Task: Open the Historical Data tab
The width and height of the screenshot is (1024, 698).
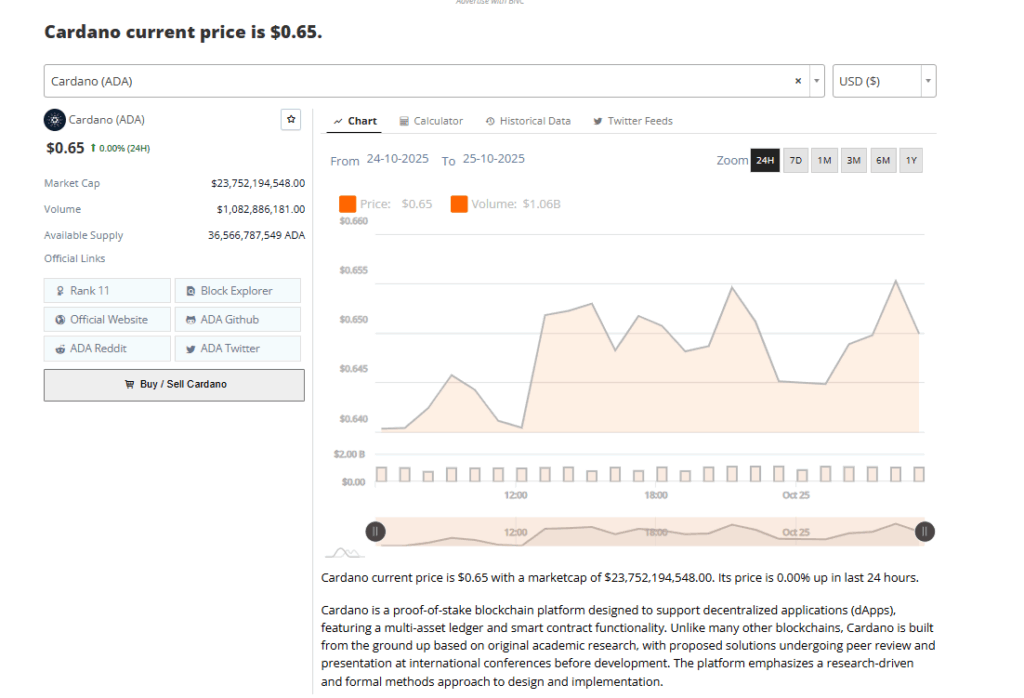Action: coord(528,121)
